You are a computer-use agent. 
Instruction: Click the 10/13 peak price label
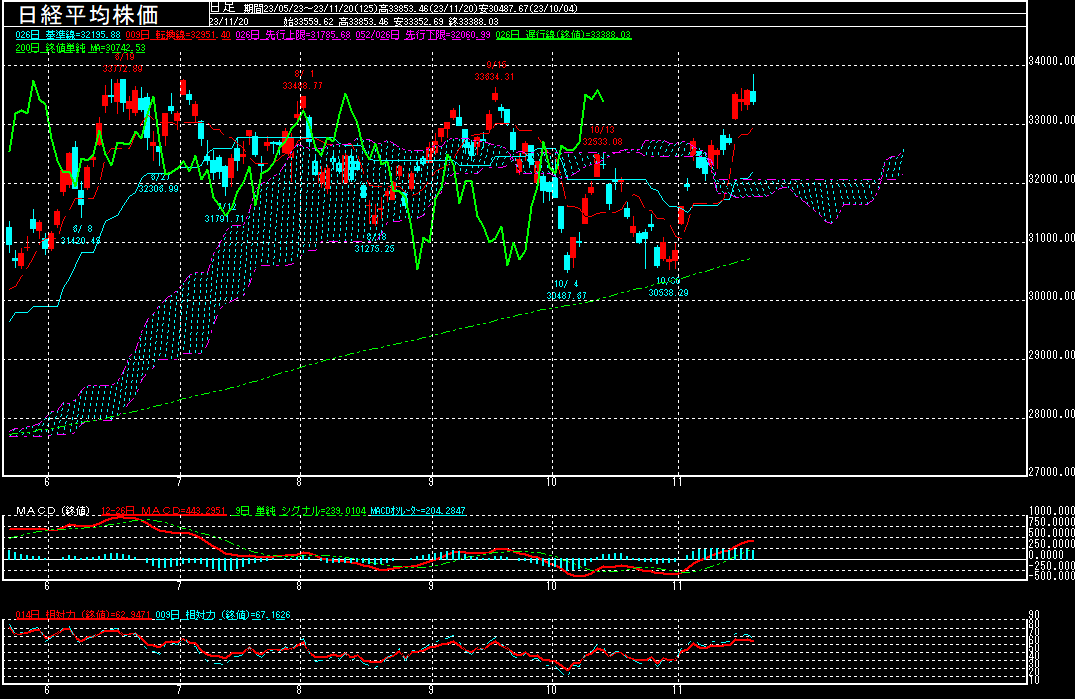[x=603, y=136]
